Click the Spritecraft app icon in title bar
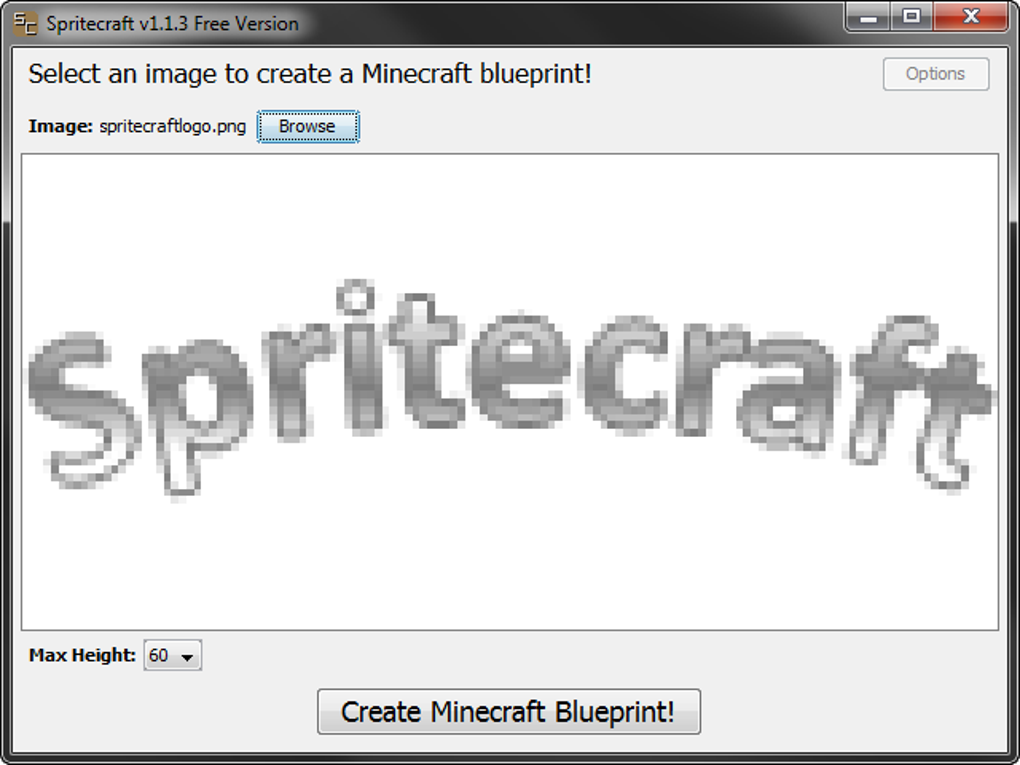 [x=26, y=23]
